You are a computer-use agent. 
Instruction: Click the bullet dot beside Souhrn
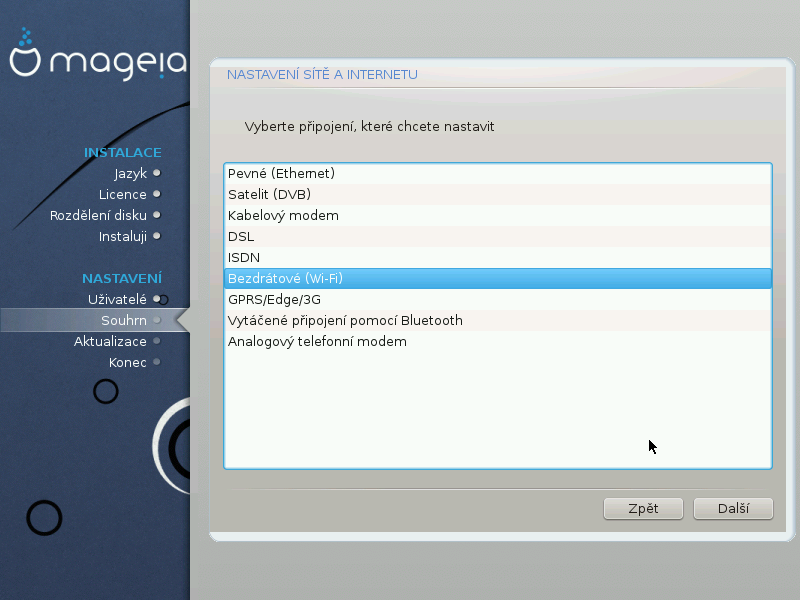(157, 320)
